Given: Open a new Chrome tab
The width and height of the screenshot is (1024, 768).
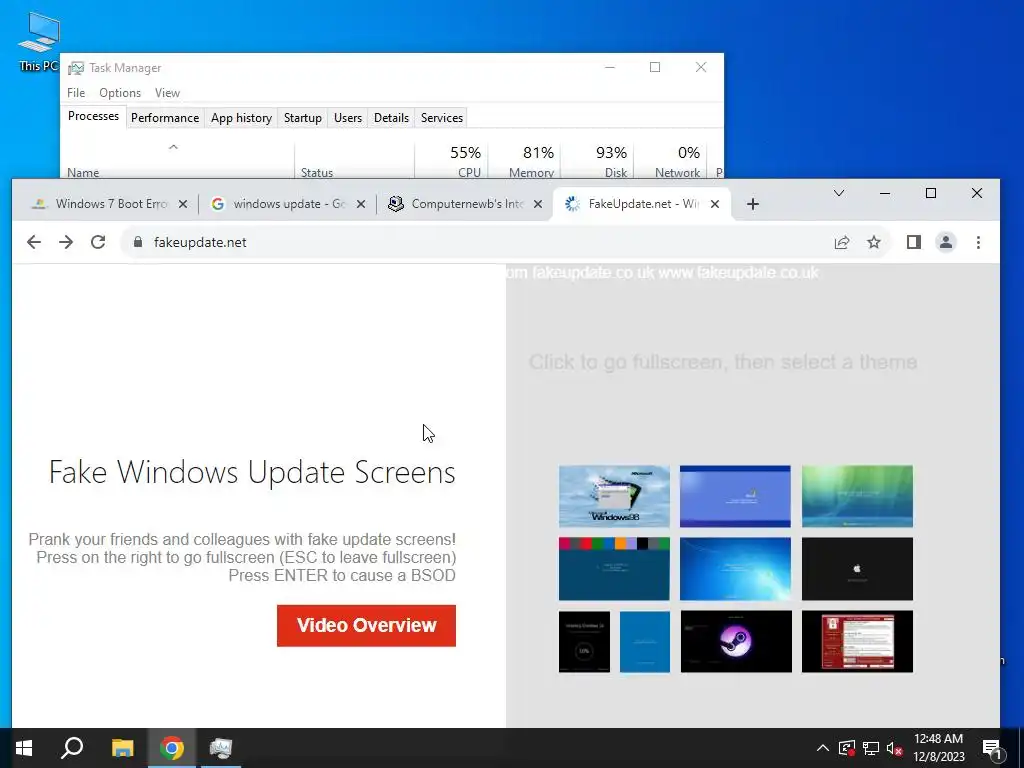Looking at the screenshot, I should tap(752, 204).
